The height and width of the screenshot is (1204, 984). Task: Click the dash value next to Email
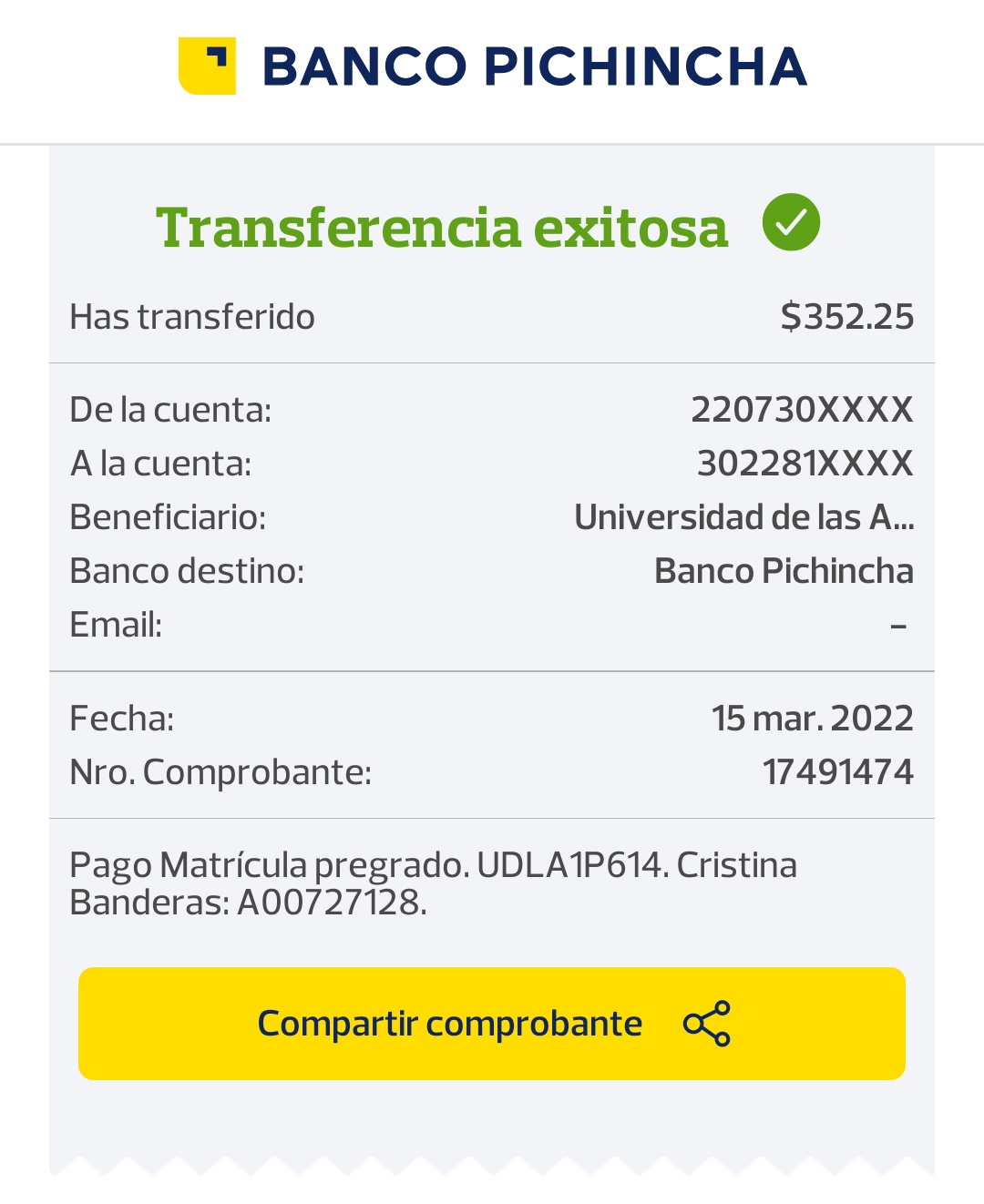point(898,626)
